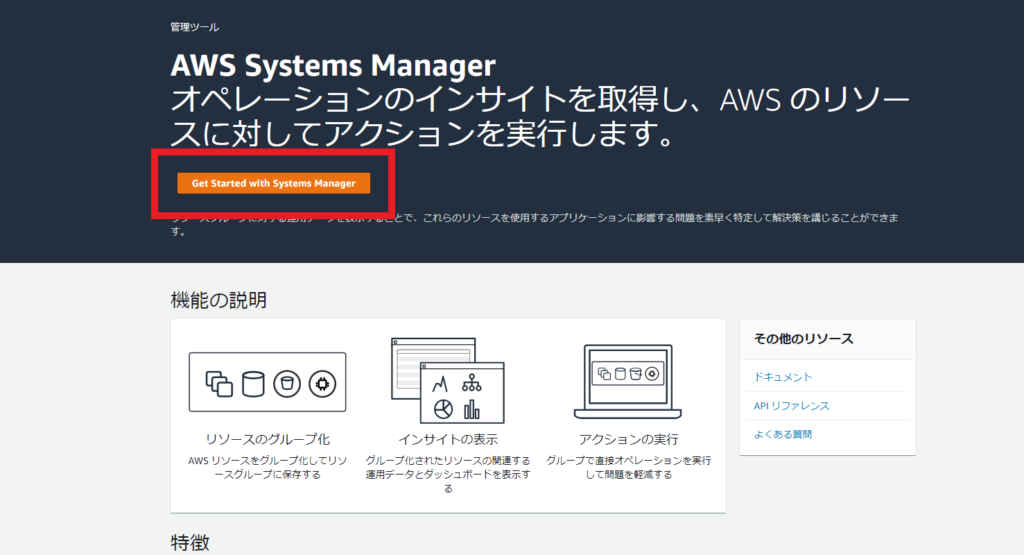Click bar chart icon in insights illustration

coord(471,409)
